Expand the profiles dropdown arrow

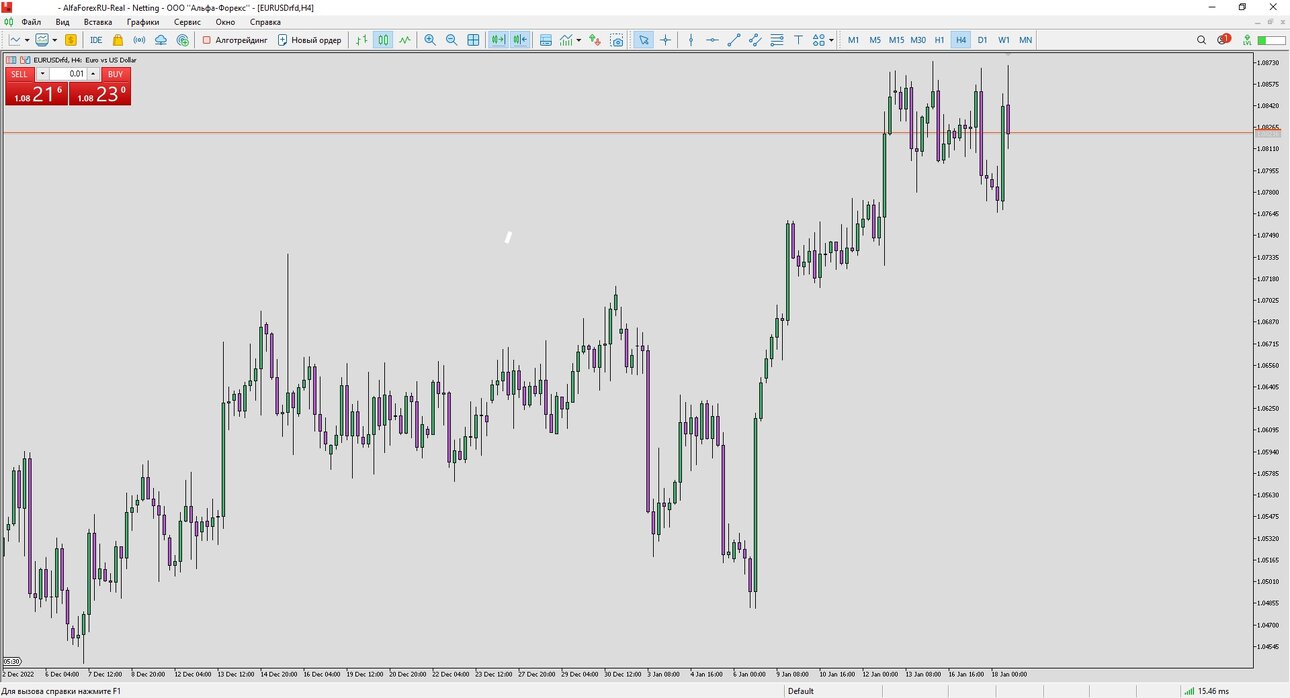pos(55,40)
